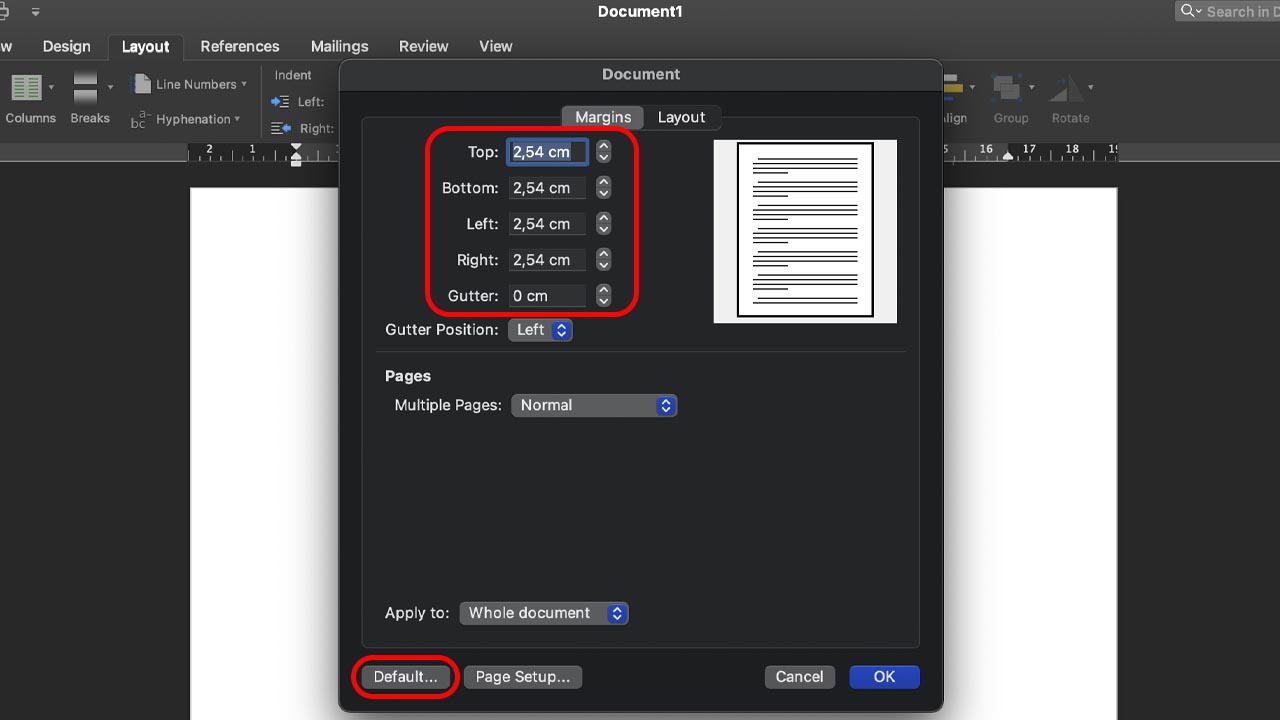
Task: Click the Indent Right icon
Action: coord(281,128)
